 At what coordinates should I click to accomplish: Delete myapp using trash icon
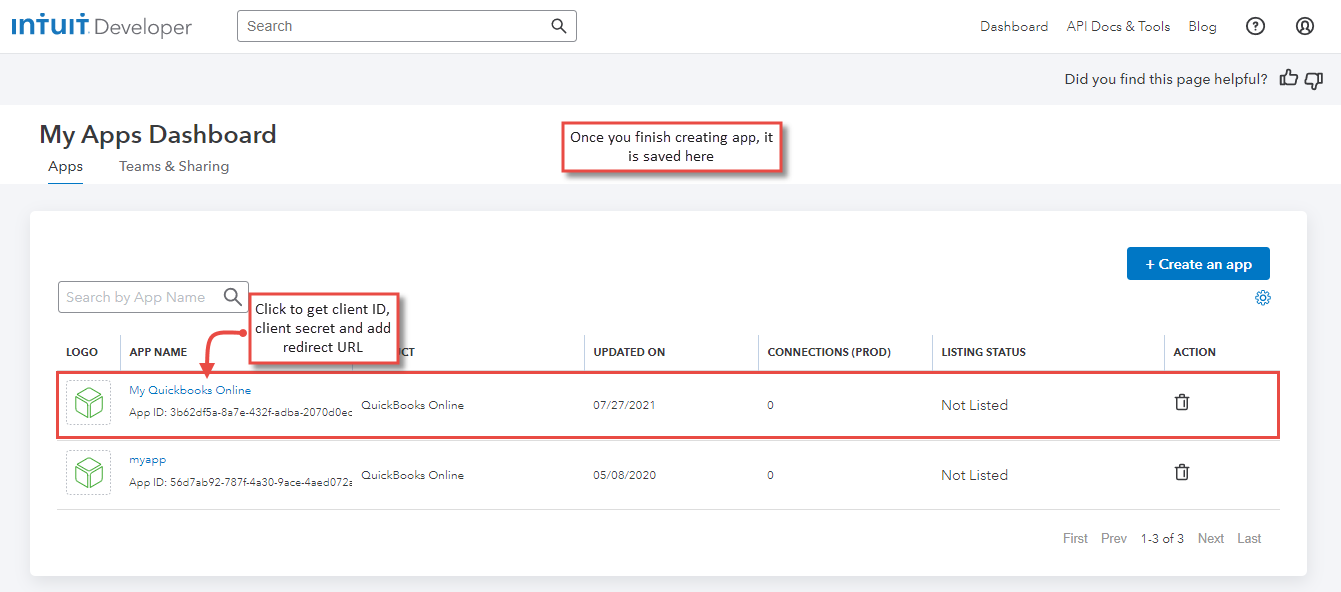pyautogui.click(x=1182, y=472)
